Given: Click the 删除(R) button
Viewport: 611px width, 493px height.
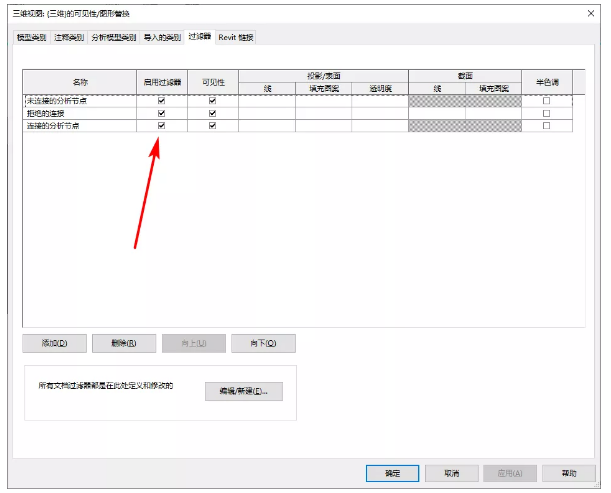Looking at the screenshot, I should tap(124, 343).
